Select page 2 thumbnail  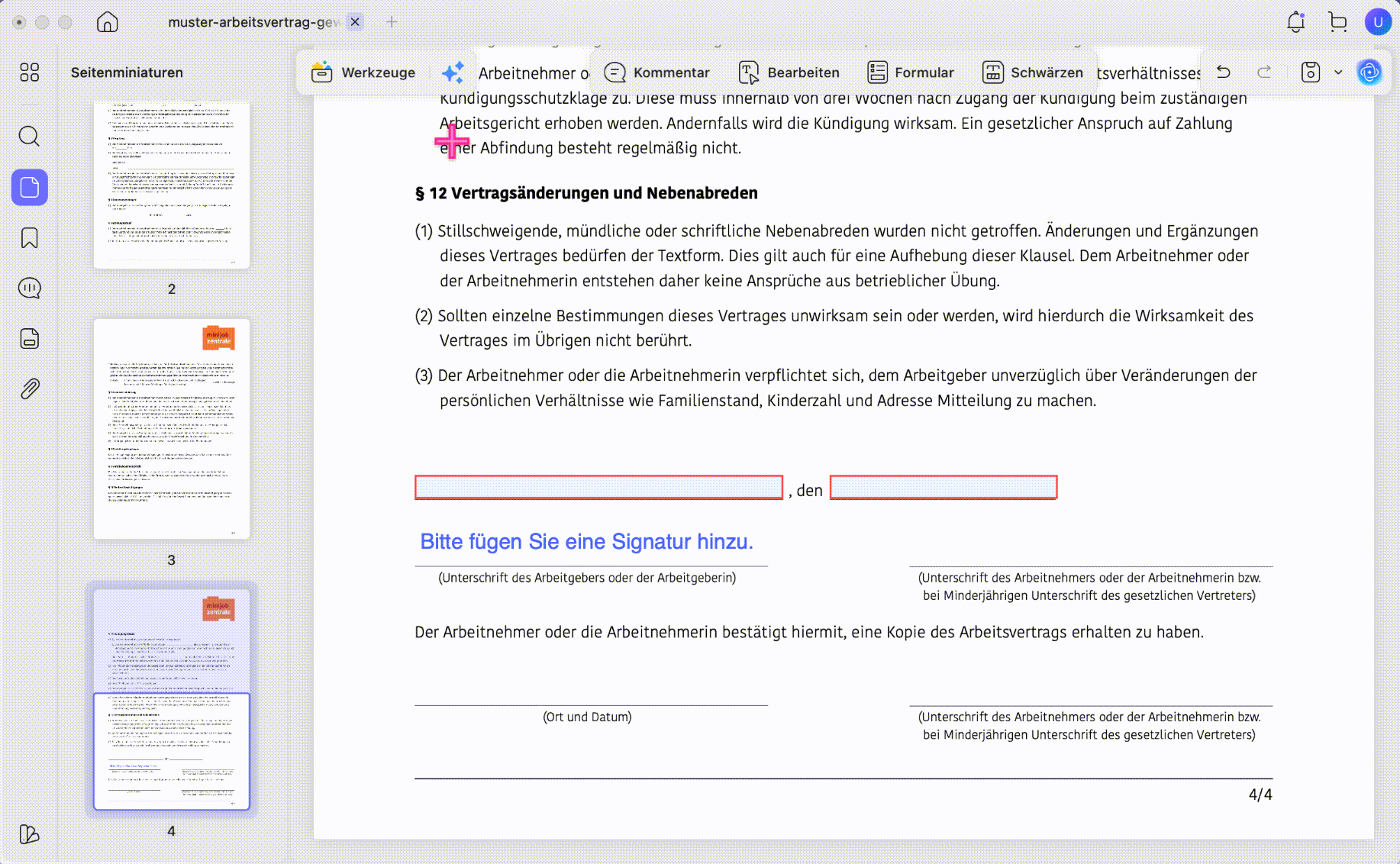(x=172, y=185)
